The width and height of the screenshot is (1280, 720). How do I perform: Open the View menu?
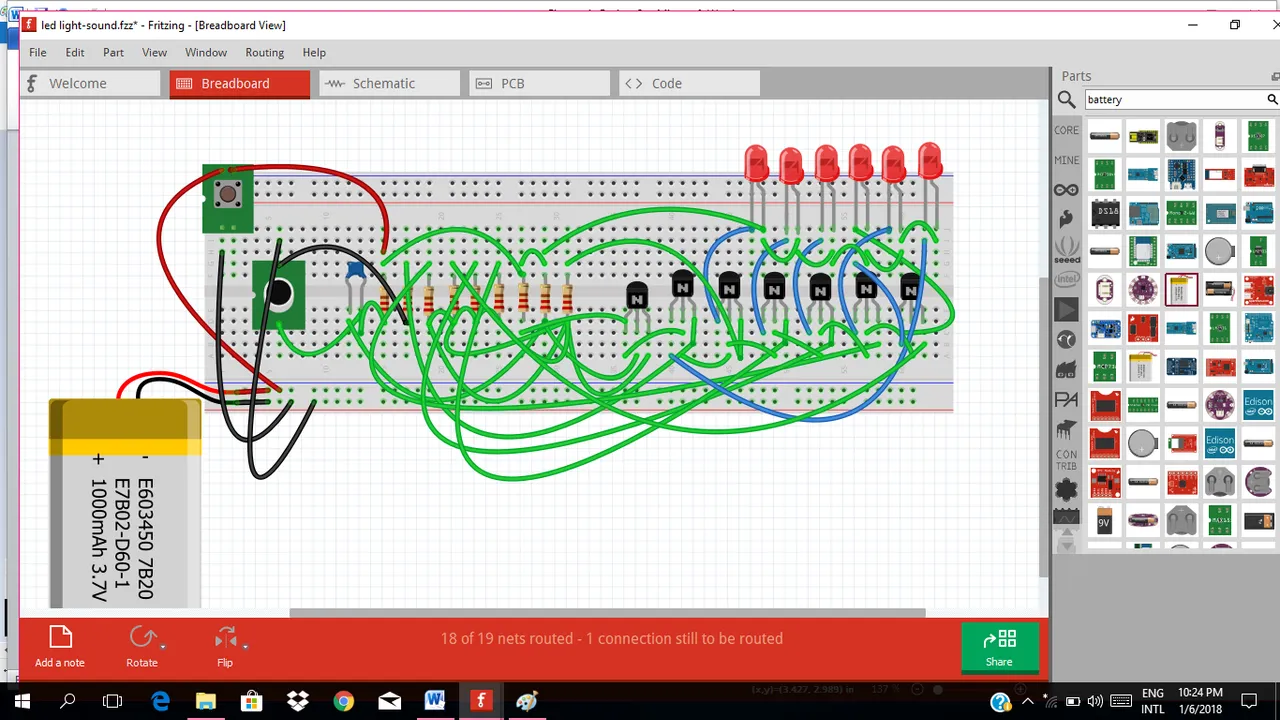[154, 52]
